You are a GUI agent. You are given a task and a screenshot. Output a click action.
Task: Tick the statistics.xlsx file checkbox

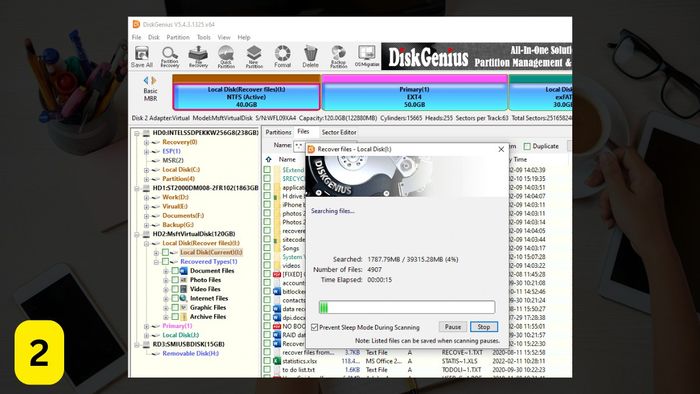[267, 361]
